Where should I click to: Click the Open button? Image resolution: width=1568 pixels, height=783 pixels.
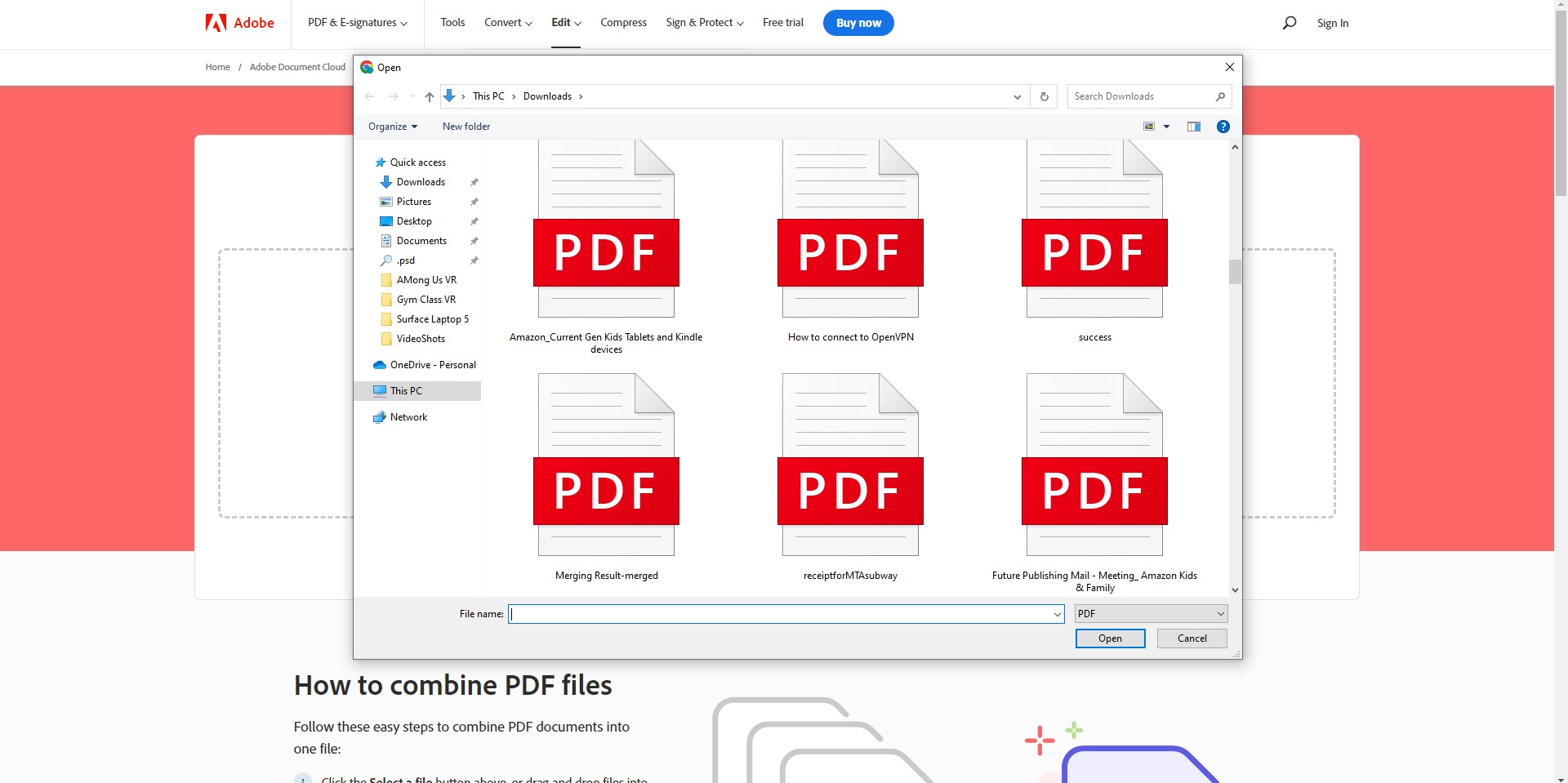1109,638
